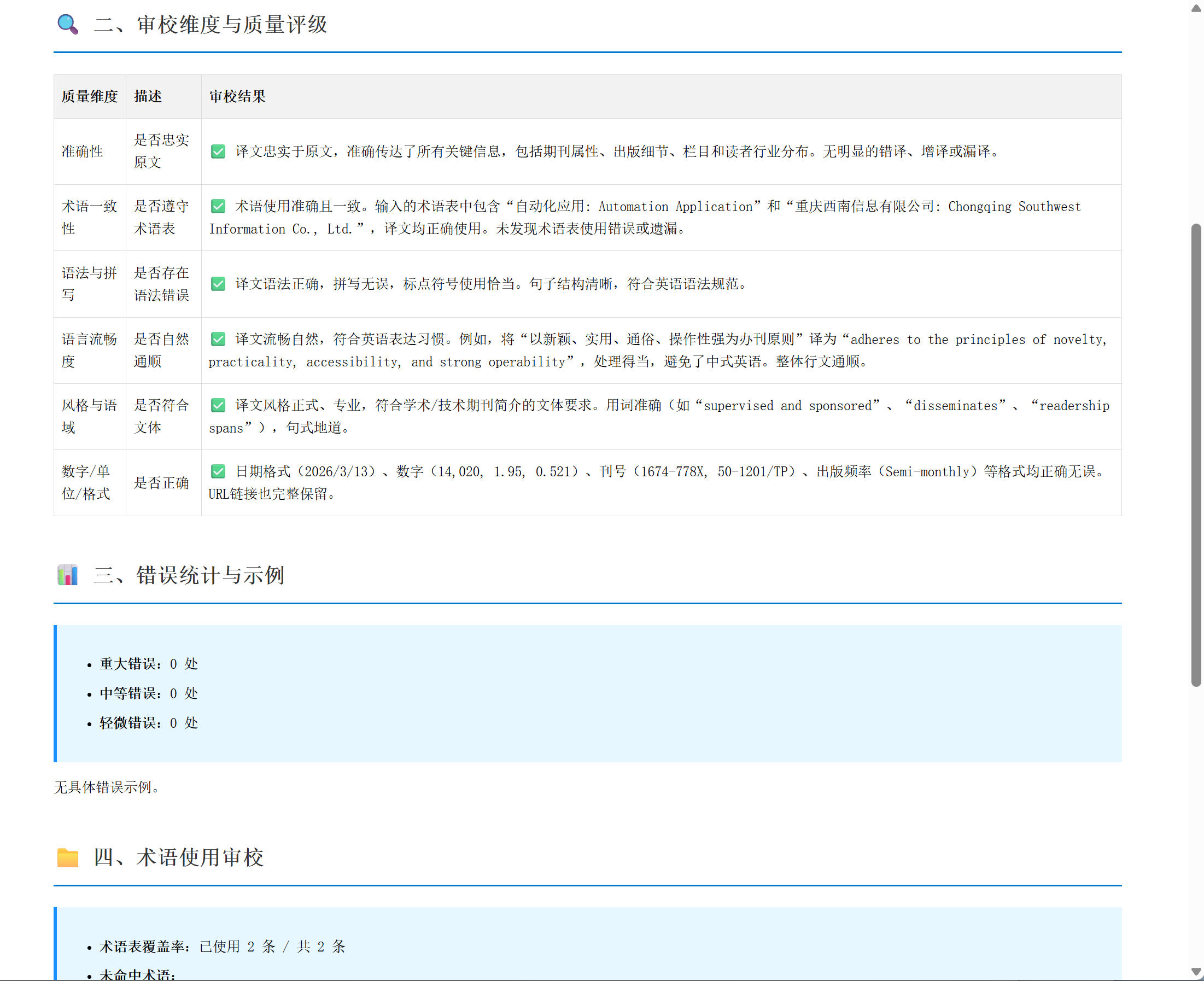Click the 是否符合文体 description cell

click(x=164, y=417)
